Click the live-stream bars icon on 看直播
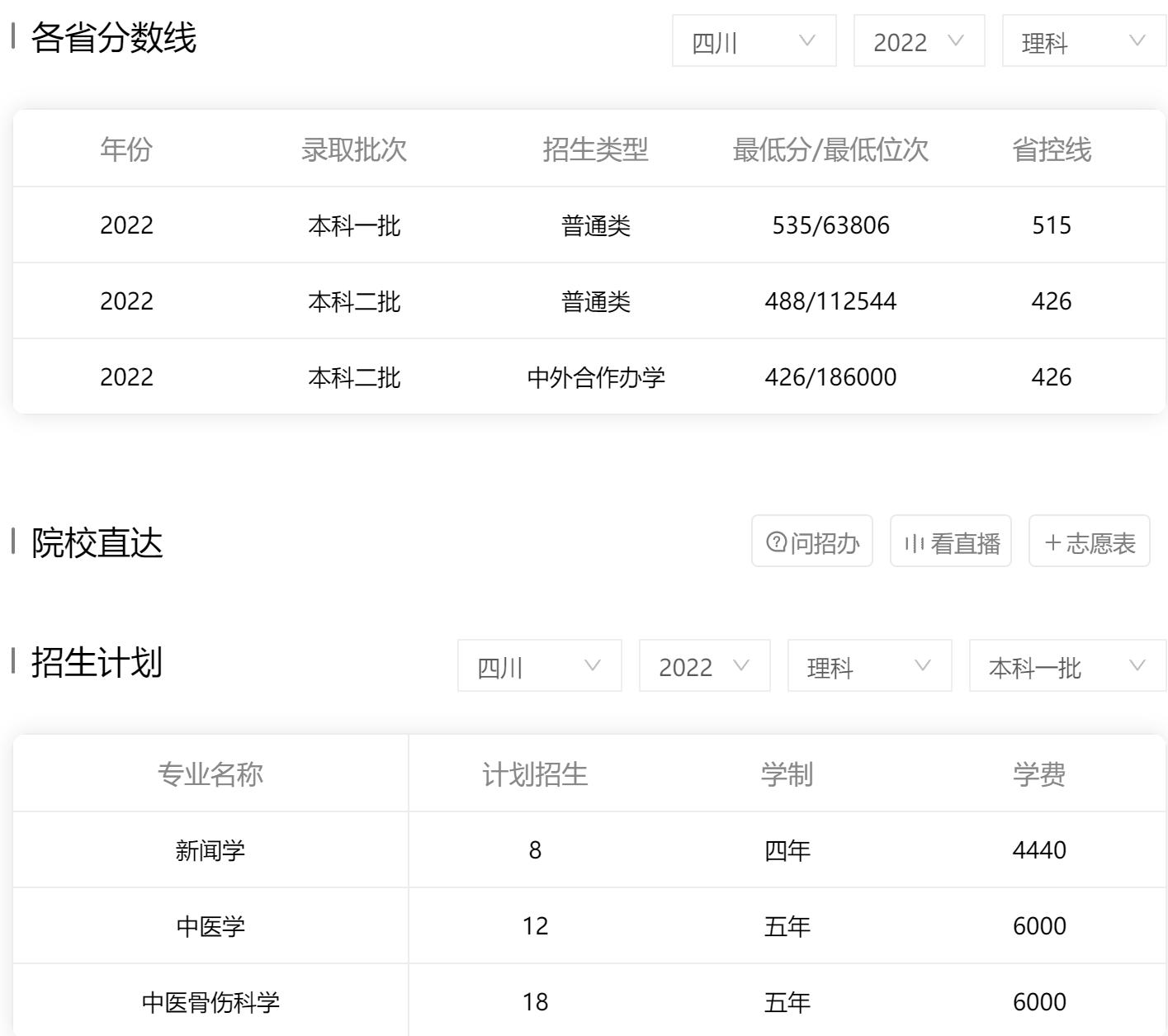This screenshot has width=1168, height=1036. tap(912, 542)
